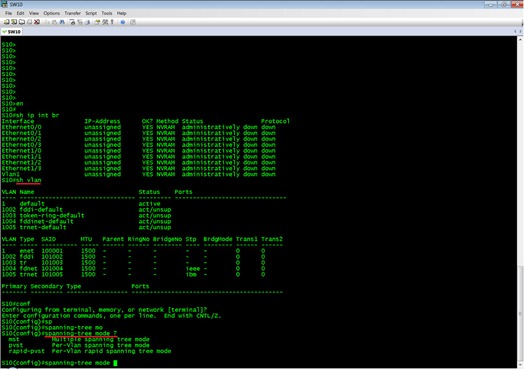Click the Connect toolbar icon

tap(6, 22)
